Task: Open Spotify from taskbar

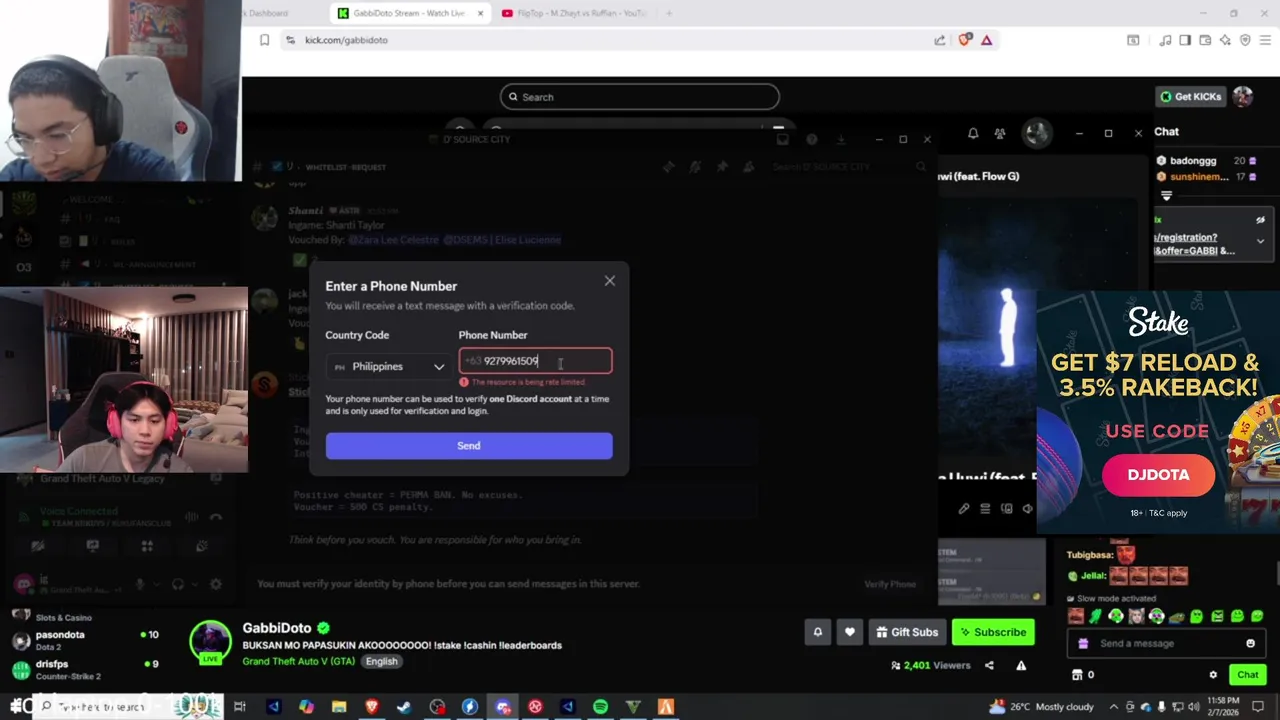Action: click(x=600, y=707)
